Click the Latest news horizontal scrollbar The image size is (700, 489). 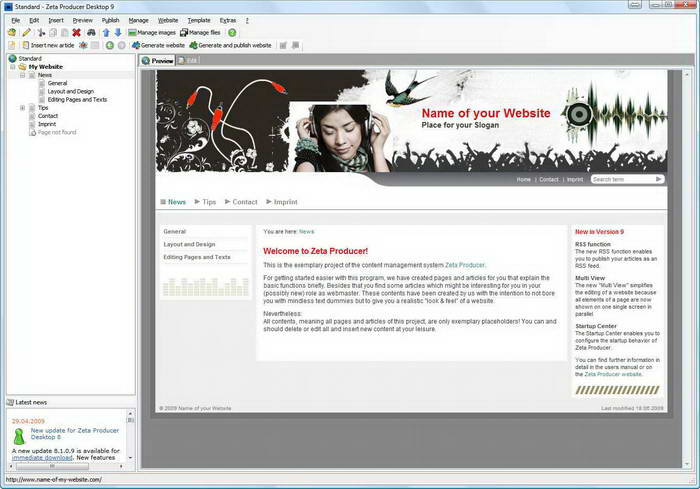point(66,466)
